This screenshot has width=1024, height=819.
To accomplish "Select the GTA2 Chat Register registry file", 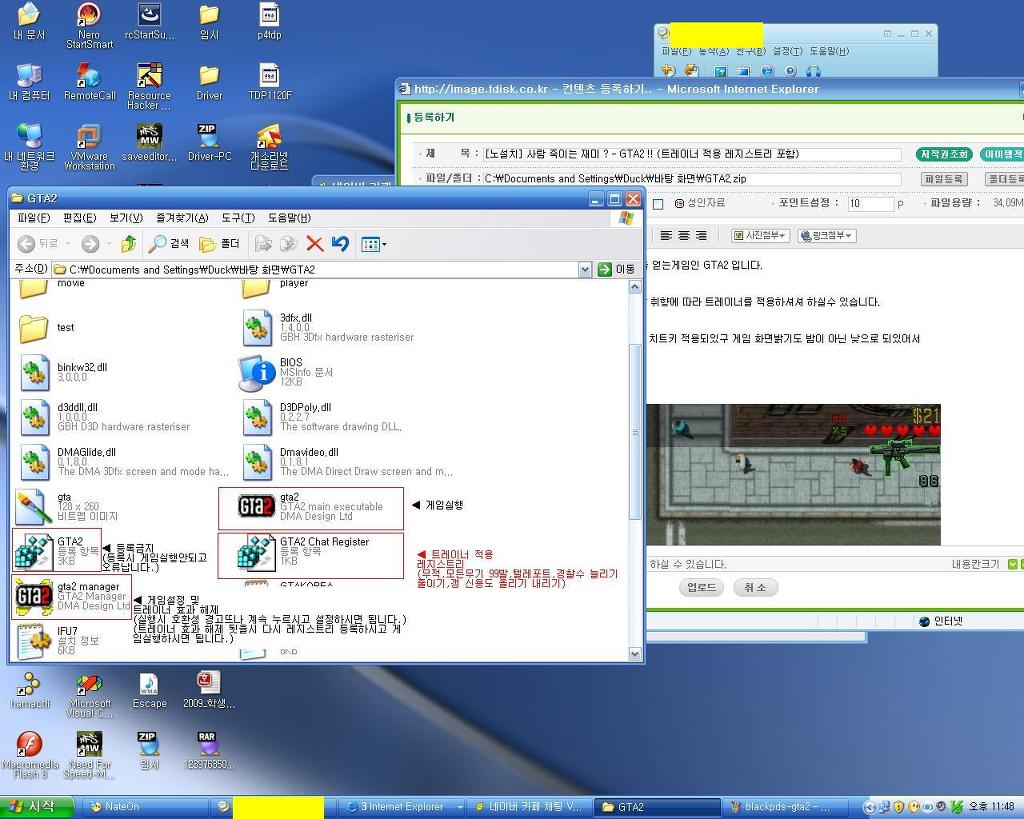I will (x=303, y=551).
